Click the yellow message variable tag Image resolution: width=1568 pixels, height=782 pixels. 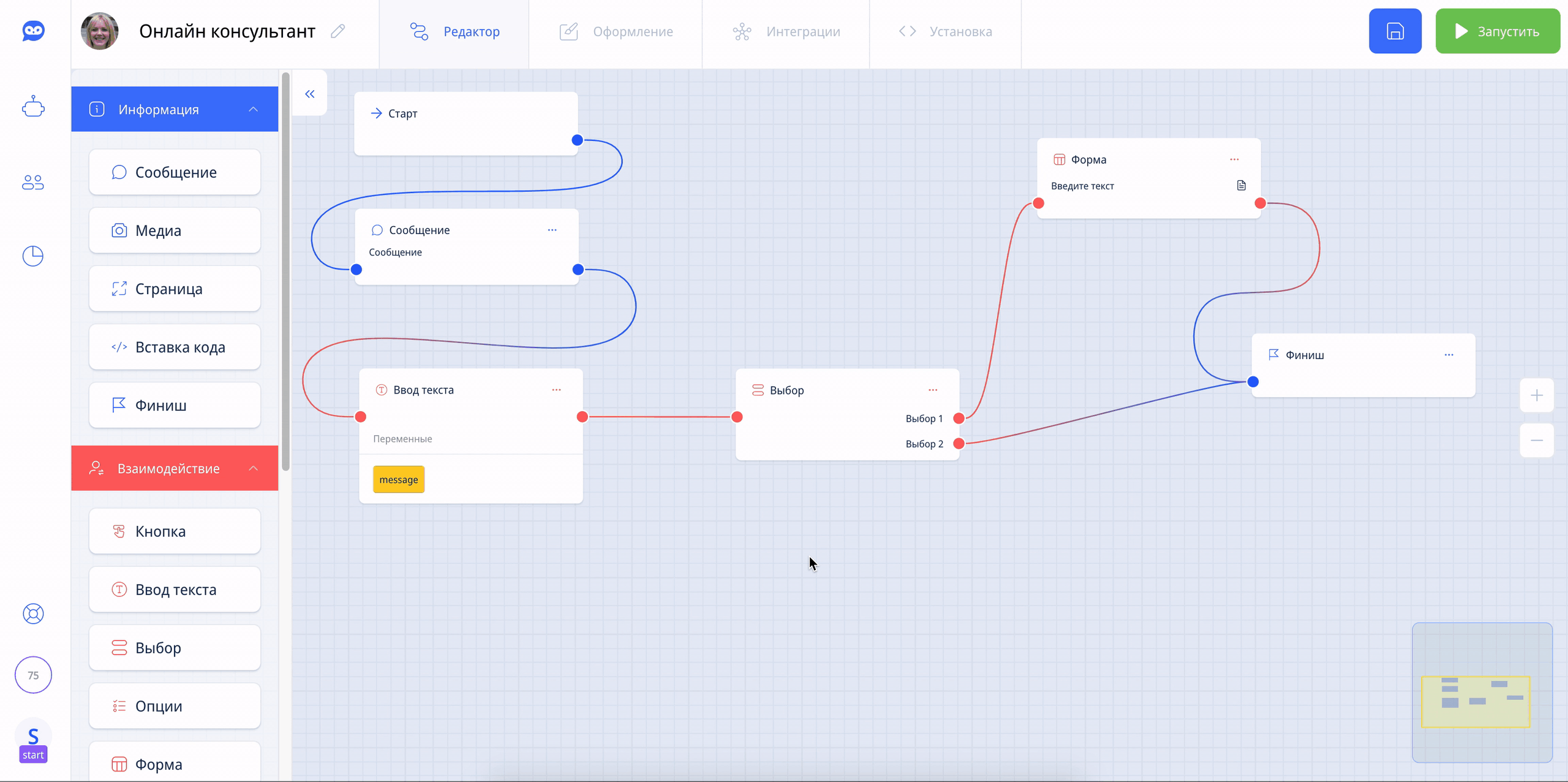coord(398,479)
